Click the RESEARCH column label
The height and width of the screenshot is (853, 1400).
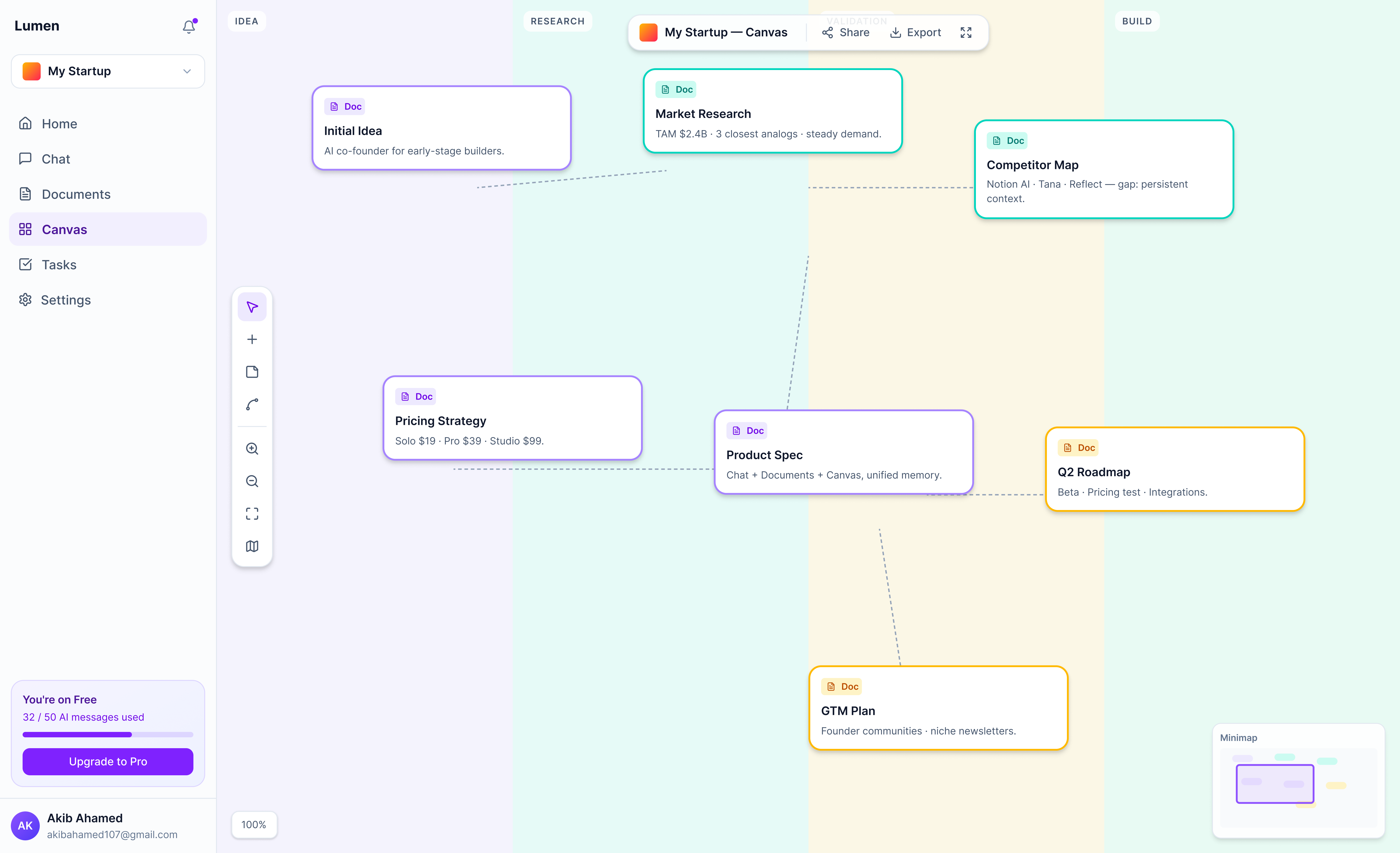(557, 21)
